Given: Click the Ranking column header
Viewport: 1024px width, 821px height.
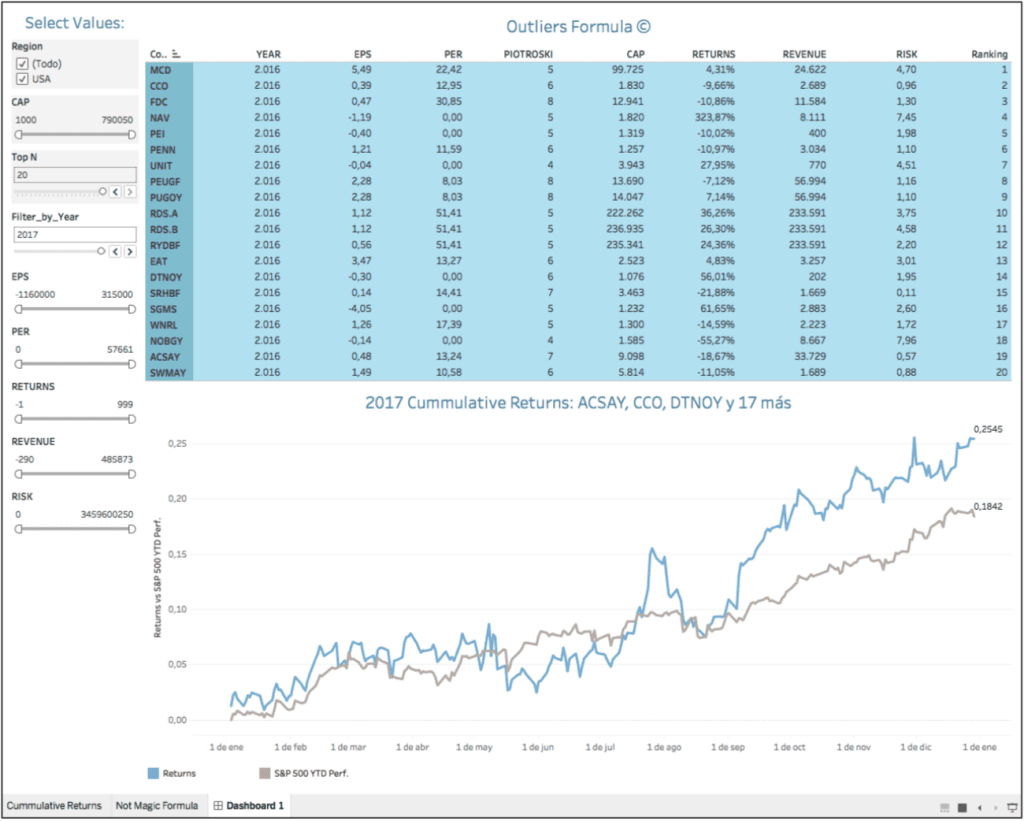Looking at the screenshot, I should click(x=989, y=55).
